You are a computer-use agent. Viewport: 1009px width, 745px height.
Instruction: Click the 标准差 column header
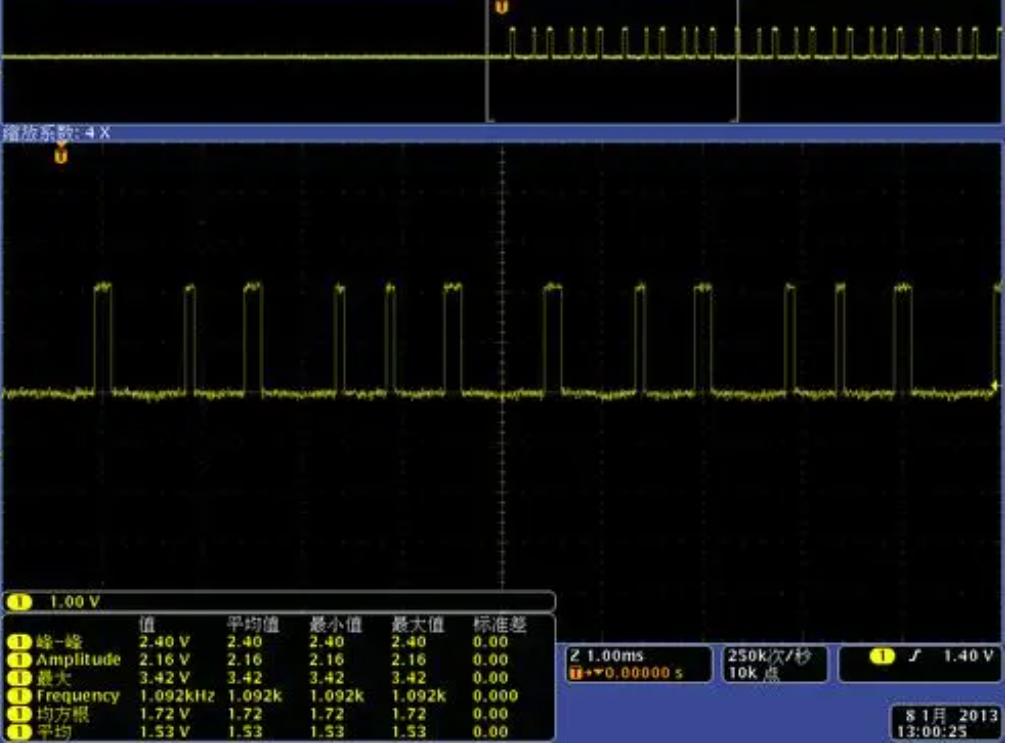click(x=498, y=624)
